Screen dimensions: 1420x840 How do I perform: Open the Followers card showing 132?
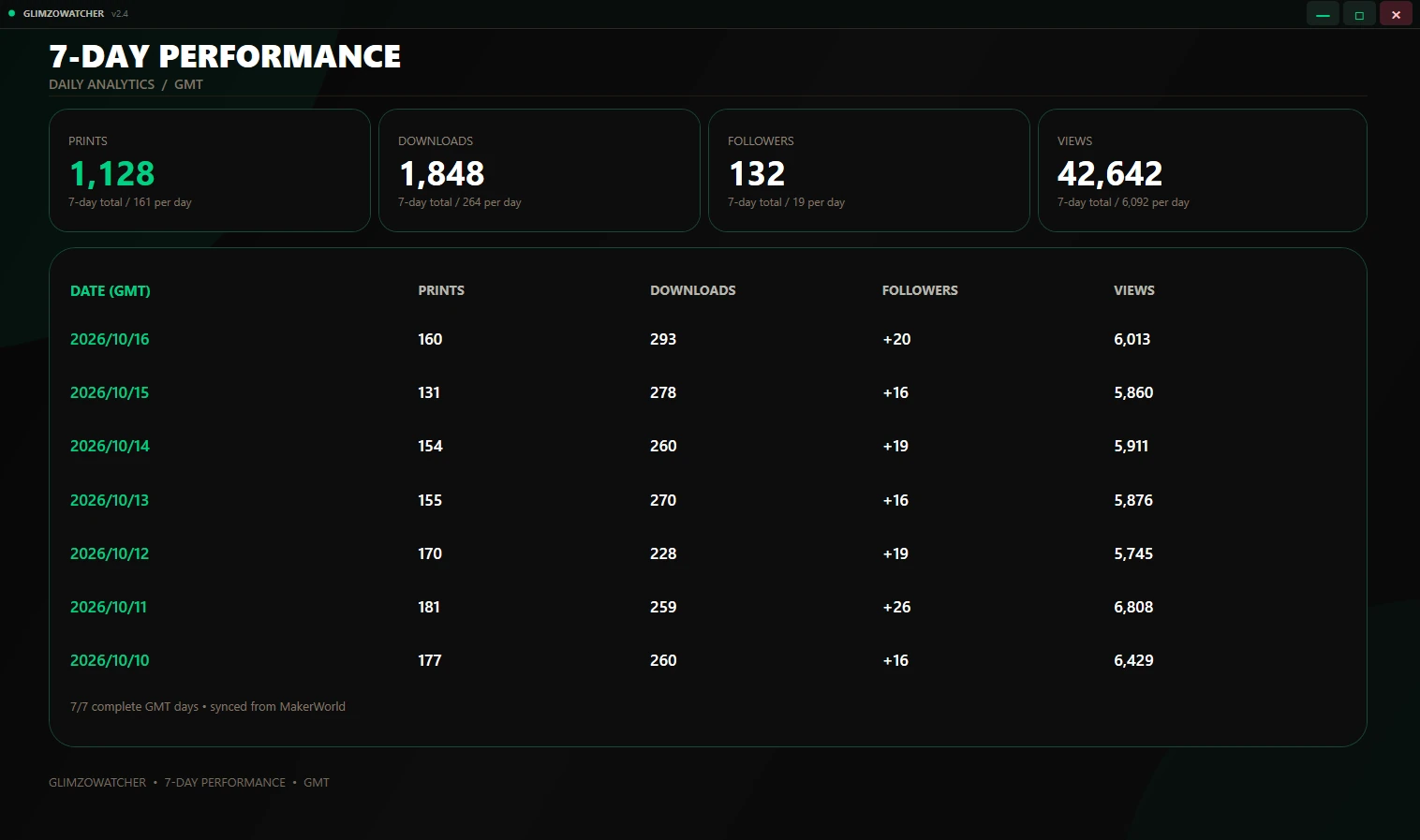click(x=869, y=170)
